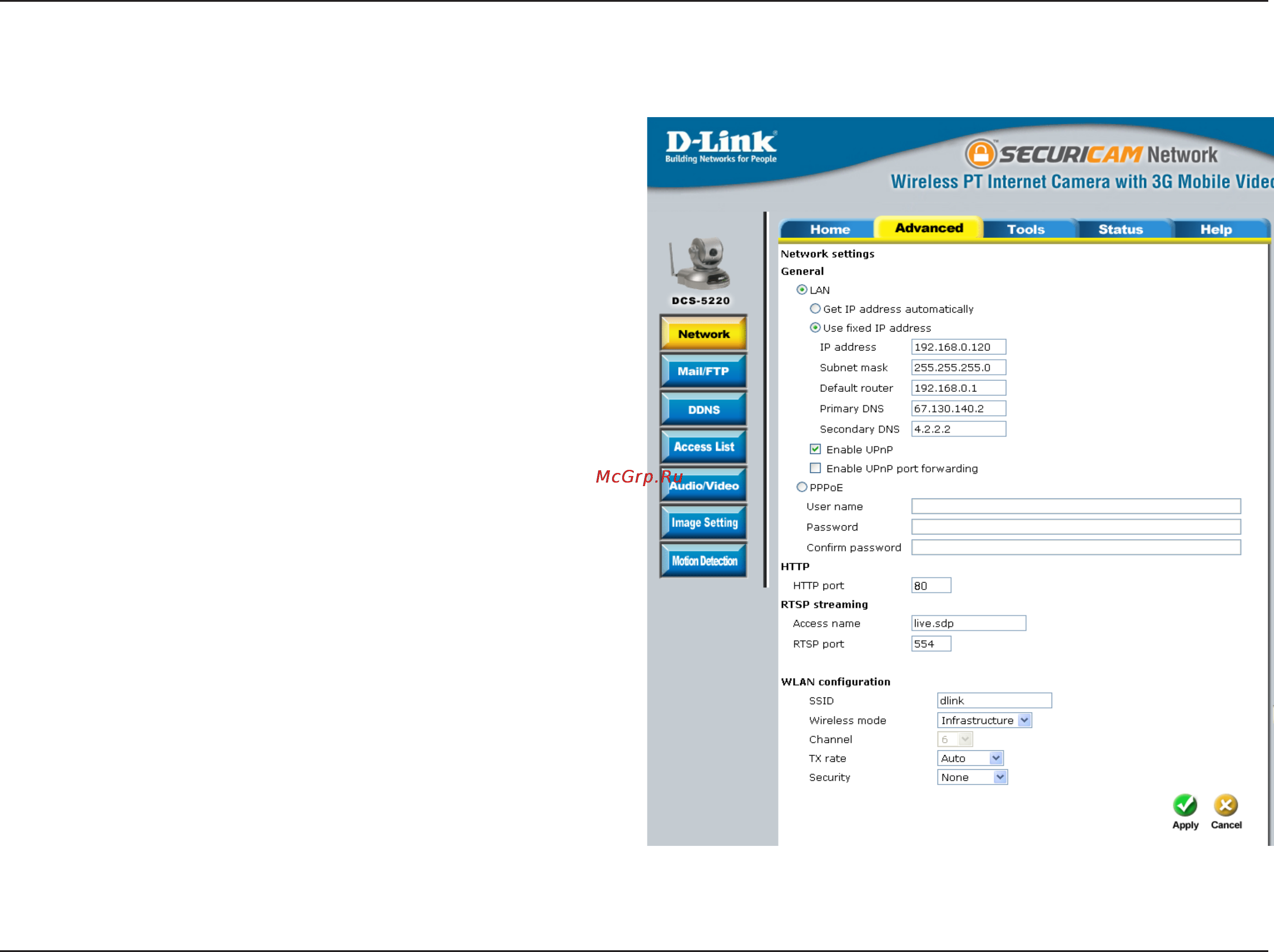Screen dimensions: 1274x952
Task: Click the 'WLAN configuration' heading
Action: (835, 682)
